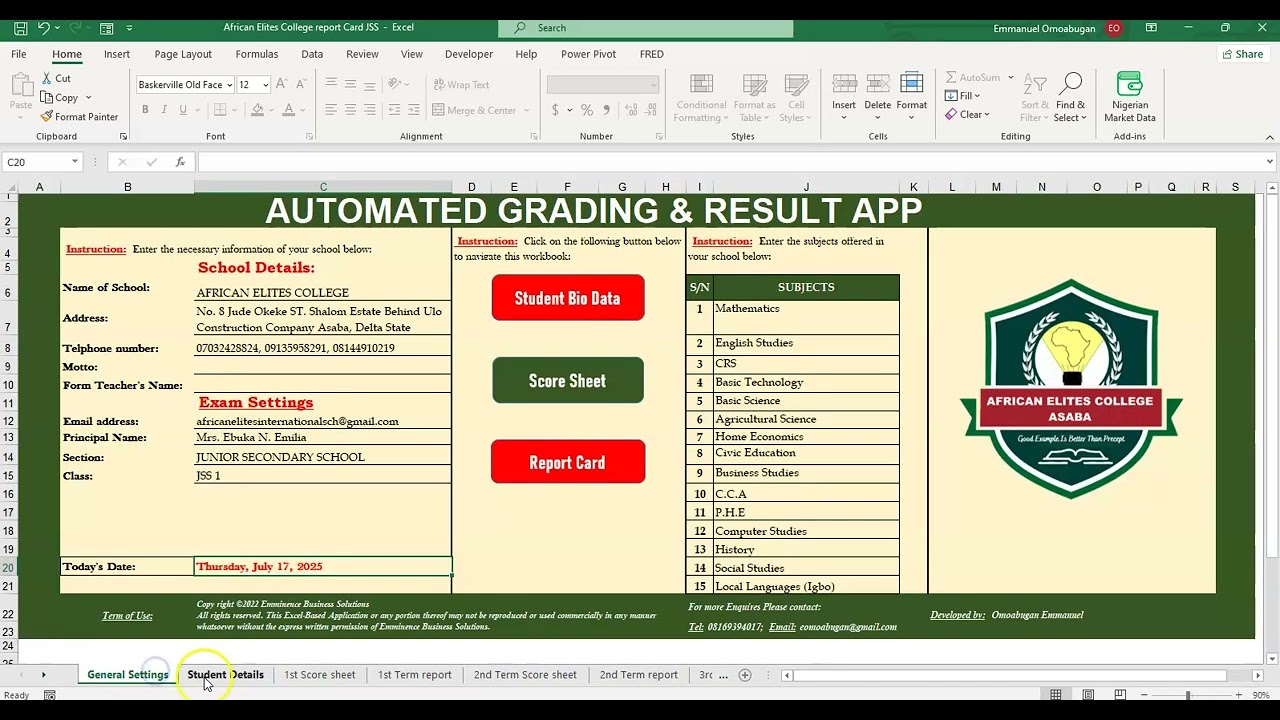Click the Report Card button
Image resolution: width=1280 pixels, height=720 pixels.
click(x=567, y=463)
